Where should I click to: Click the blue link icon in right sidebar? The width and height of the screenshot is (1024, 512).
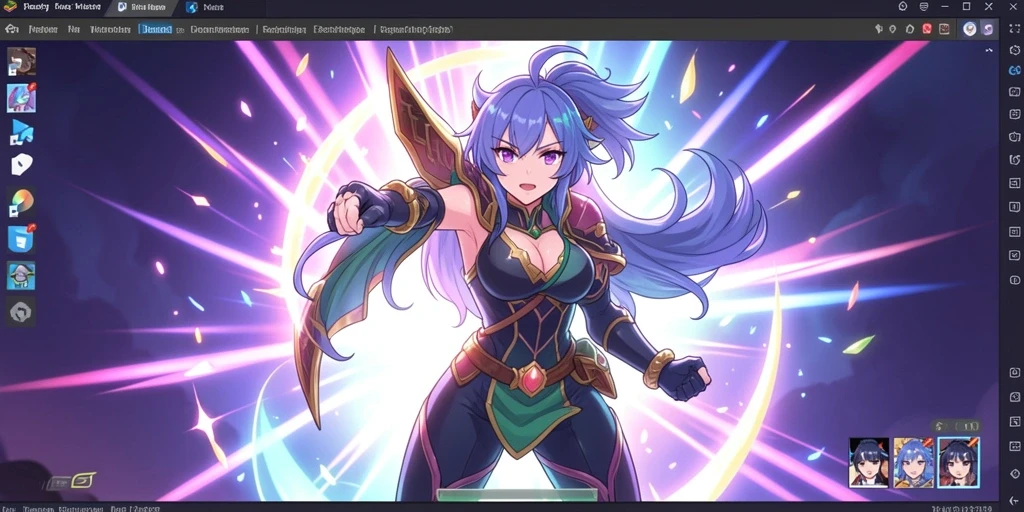[x=1014, y=70]
